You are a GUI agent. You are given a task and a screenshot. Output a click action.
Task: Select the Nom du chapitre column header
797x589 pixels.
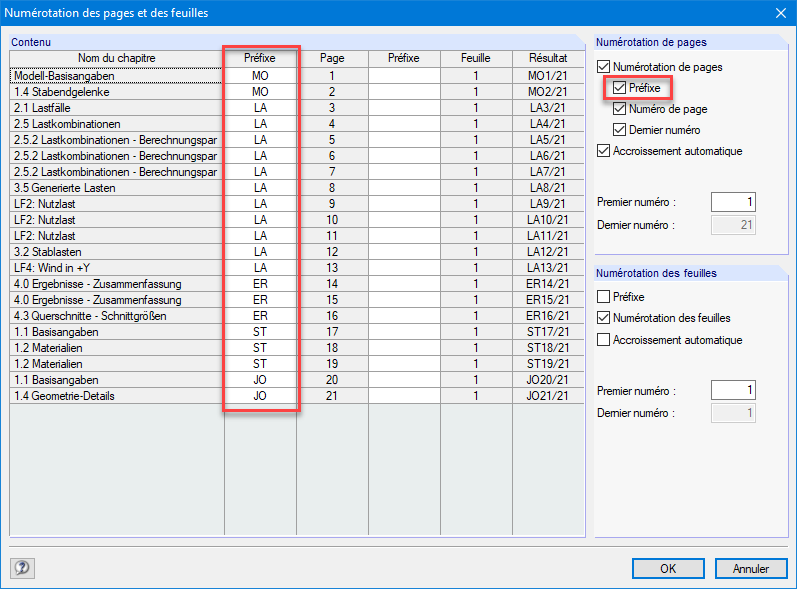point(116,58)
